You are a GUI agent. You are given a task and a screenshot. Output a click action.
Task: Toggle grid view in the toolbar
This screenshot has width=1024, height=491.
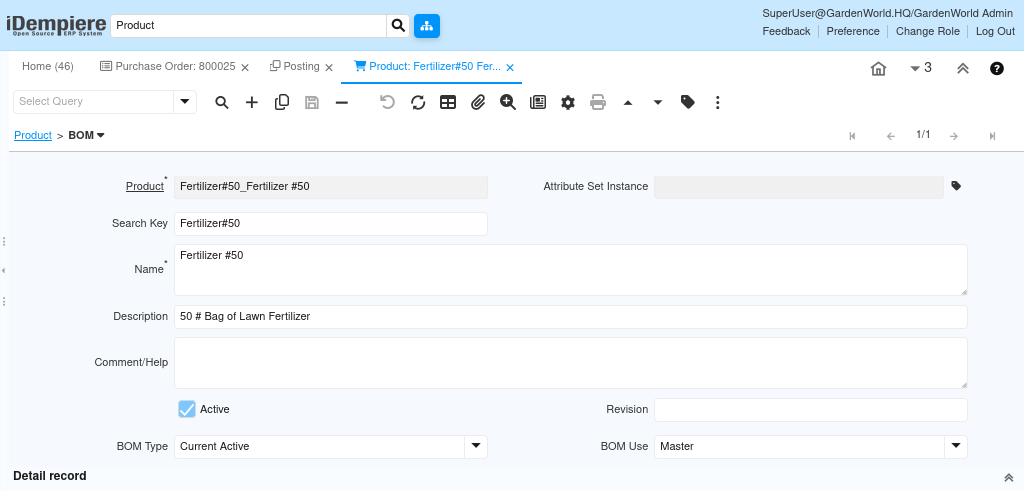[x=448, y=102]
